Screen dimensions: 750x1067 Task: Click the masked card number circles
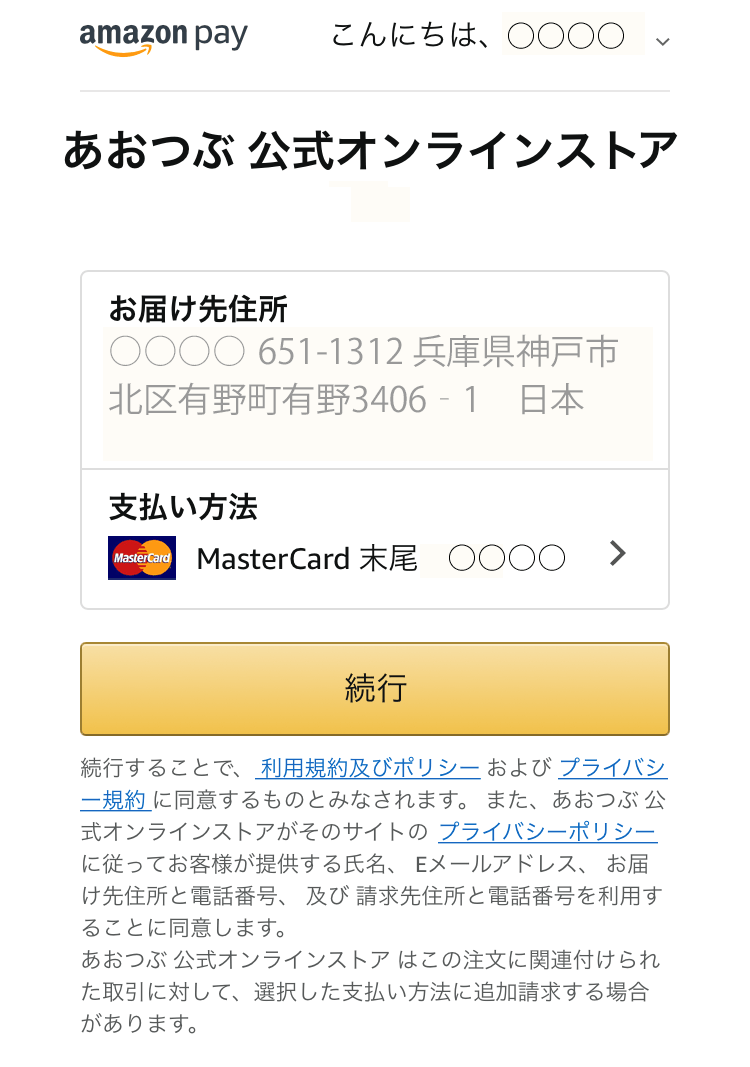(x=507, y=558)
